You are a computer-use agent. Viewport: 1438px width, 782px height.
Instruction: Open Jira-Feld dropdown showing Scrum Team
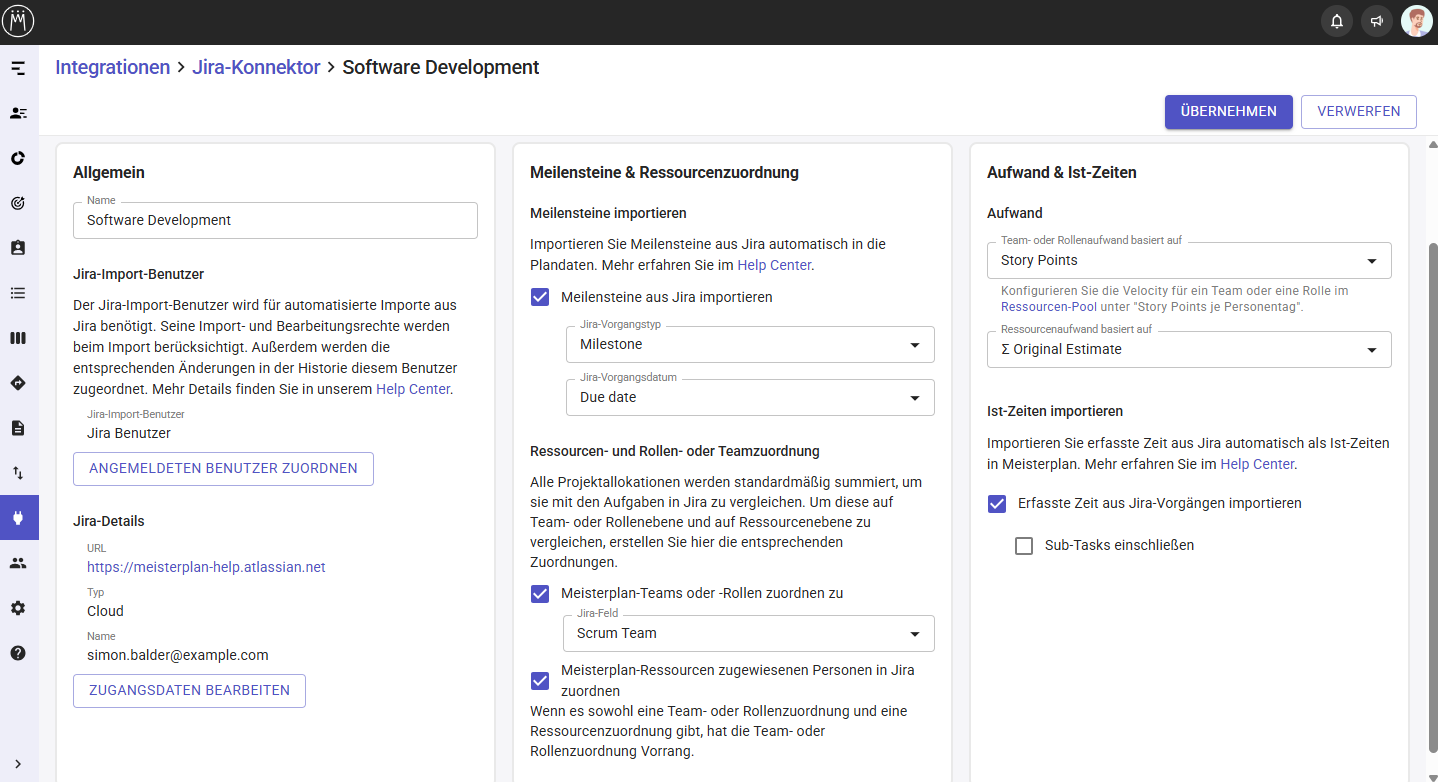[749, 633]
